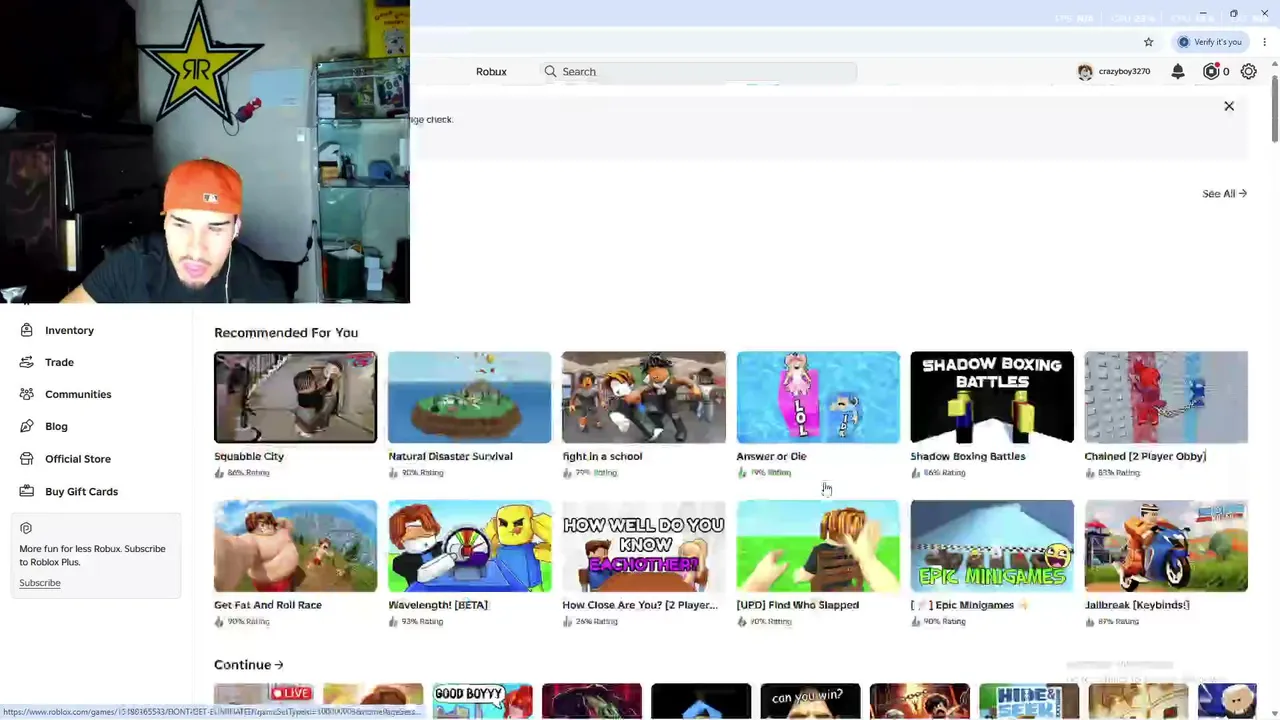Screen dimensions: 1280x720
Task: Click the crazyboy3270 avatar picture
Action: click(x=1085, y=72)
